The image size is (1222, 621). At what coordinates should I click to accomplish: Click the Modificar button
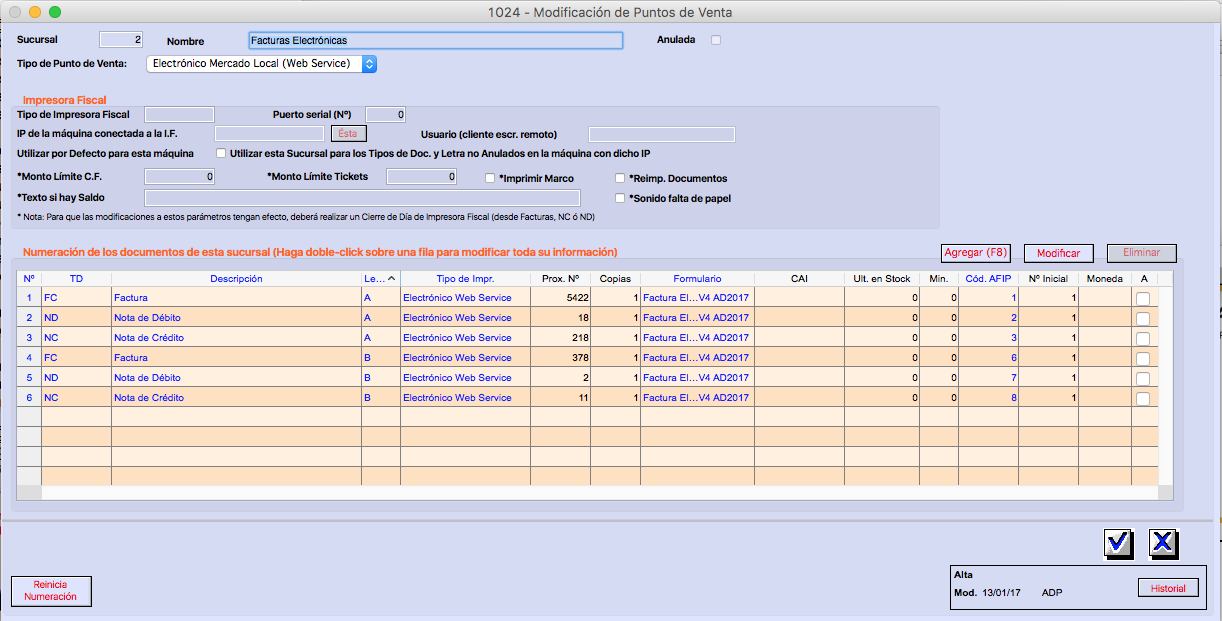coord(1058,254)
